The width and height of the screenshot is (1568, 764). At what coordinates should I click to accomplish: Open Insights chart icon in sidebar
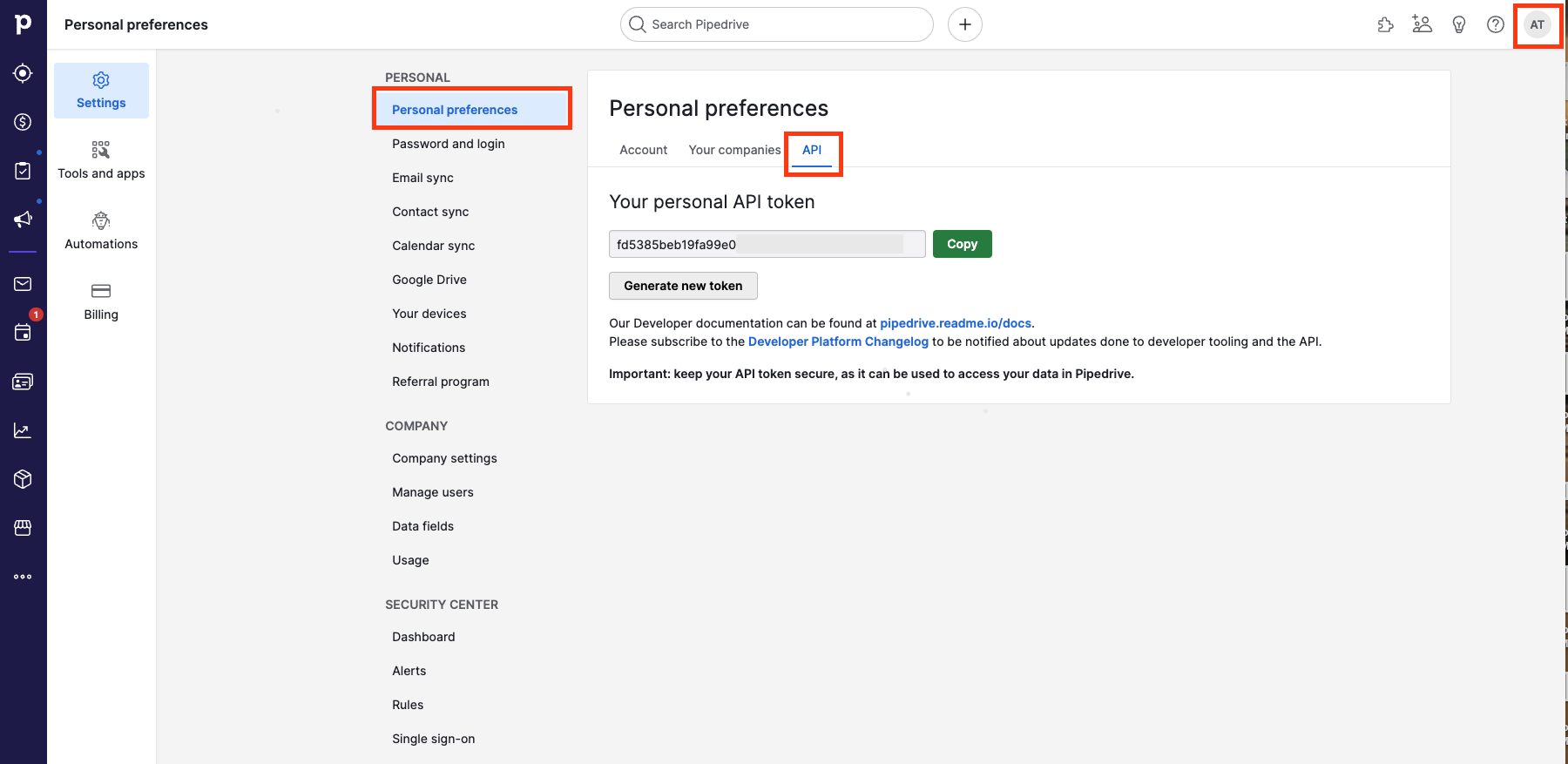(24, 430)
